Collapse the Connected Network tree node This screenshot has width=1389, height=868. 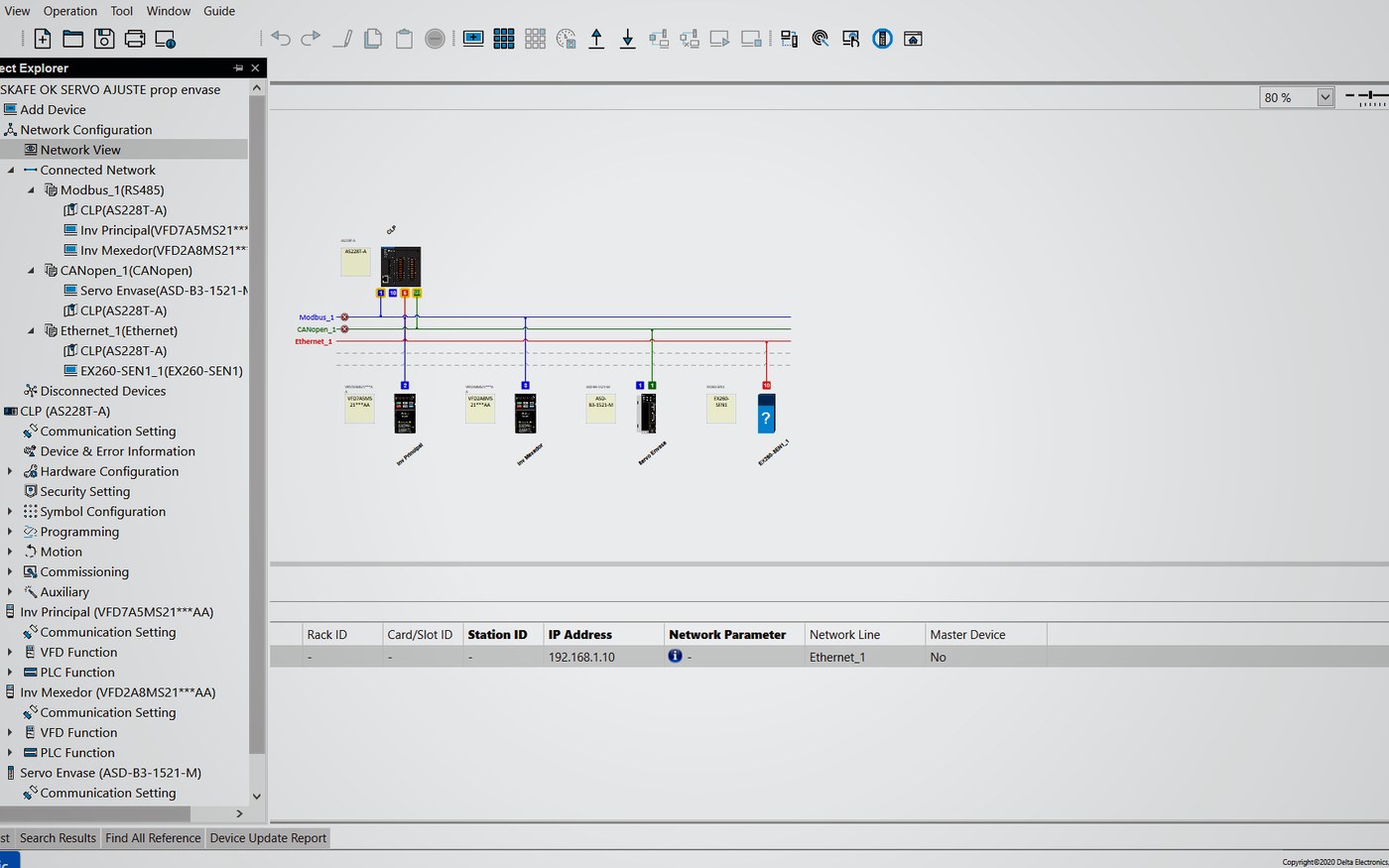click(x=11, y=170)
